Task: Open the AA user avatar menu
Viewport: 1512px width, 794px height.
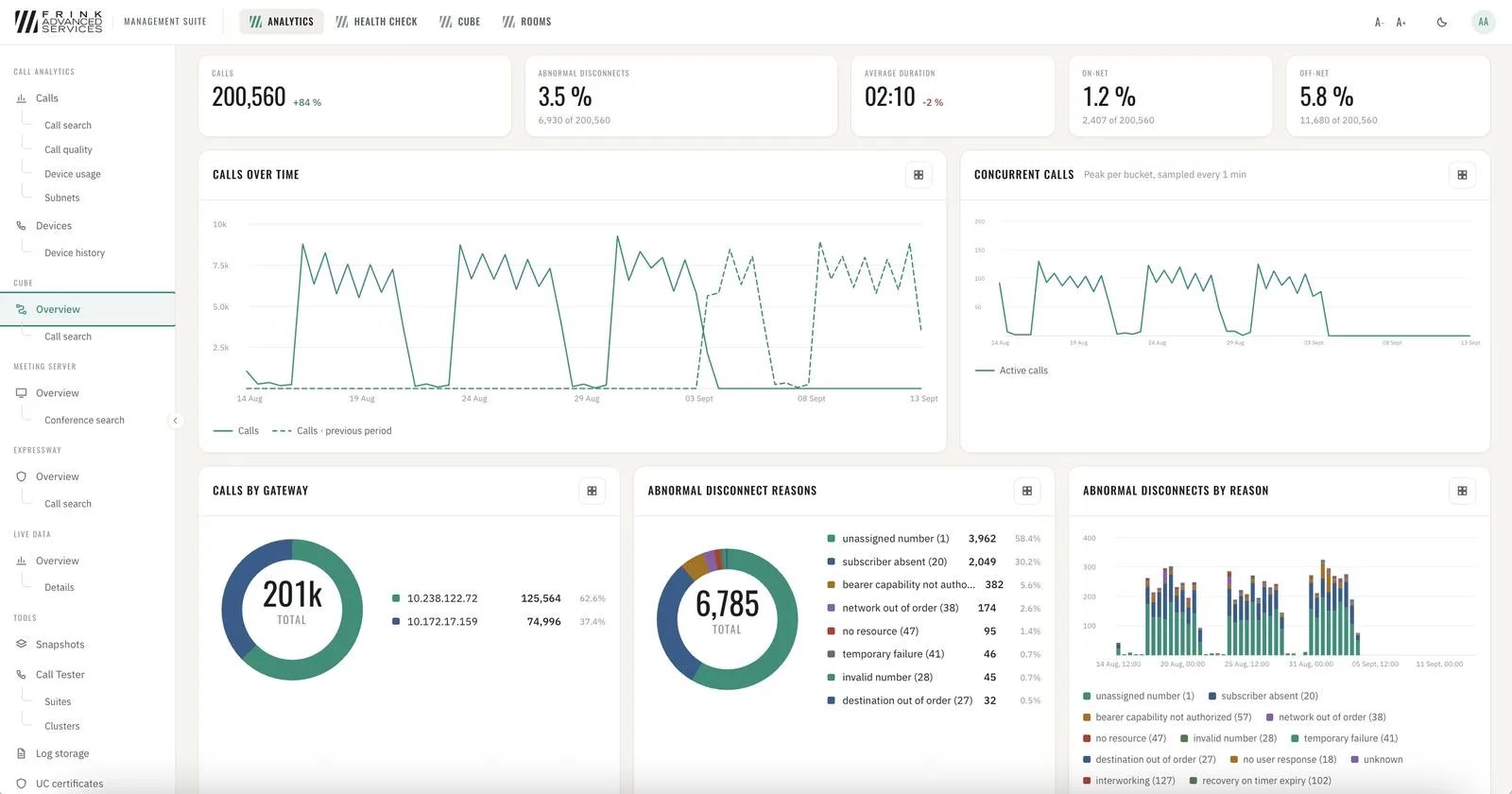Action: point(1484,22)
